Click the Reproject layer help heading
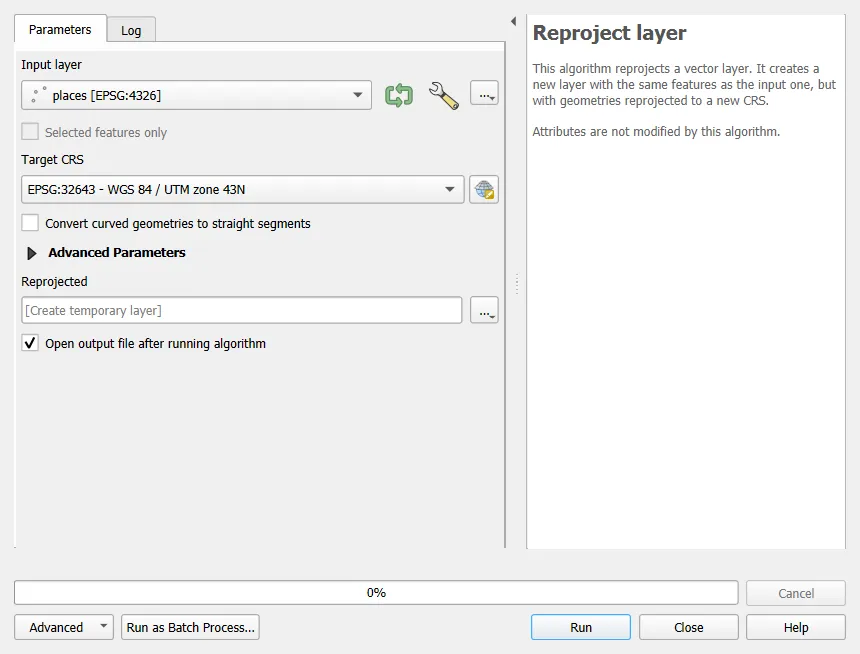The height and width of the screenshot is (654, 860). (609, 33)
